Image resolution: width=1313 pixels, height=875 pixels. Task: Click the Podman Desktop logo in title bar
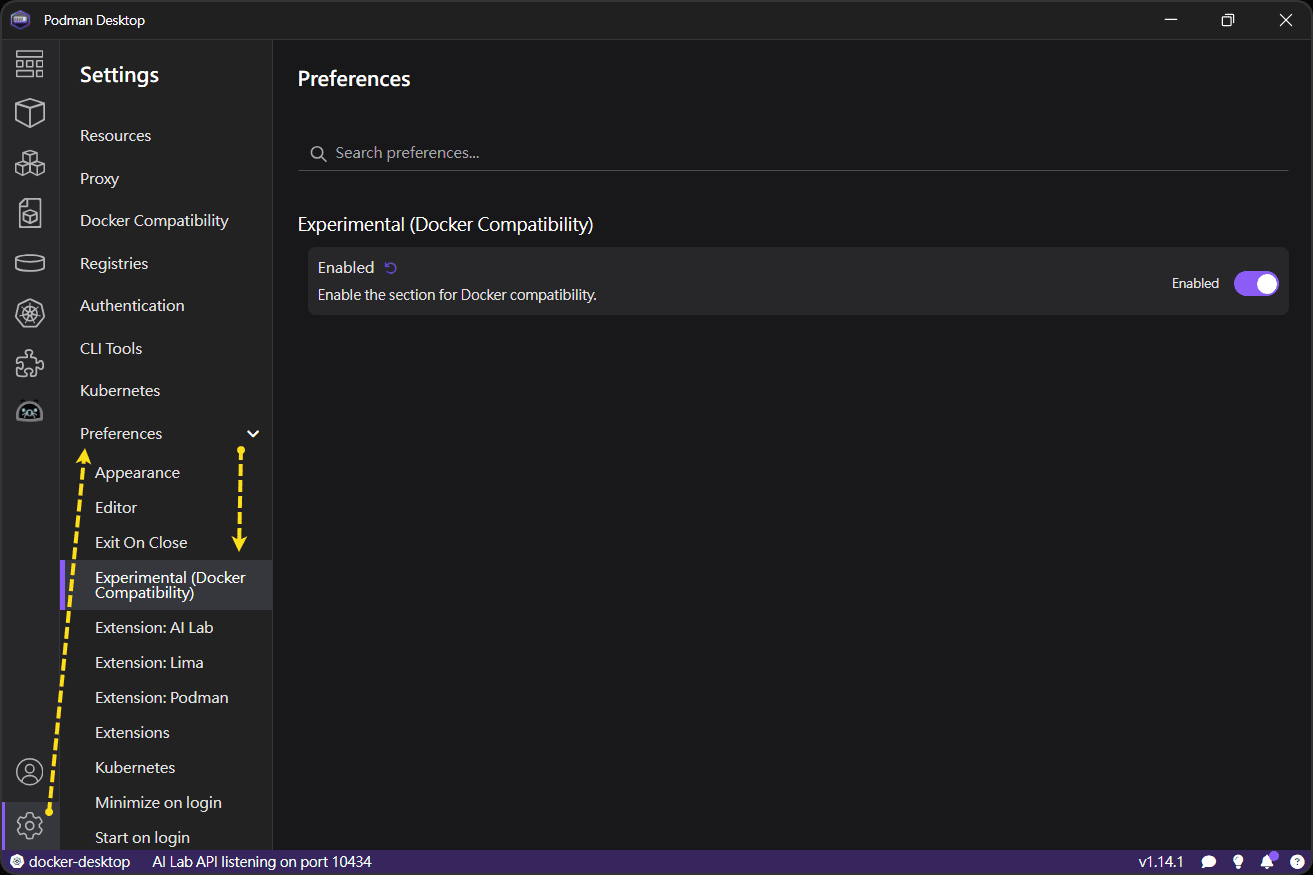(20, 20)
